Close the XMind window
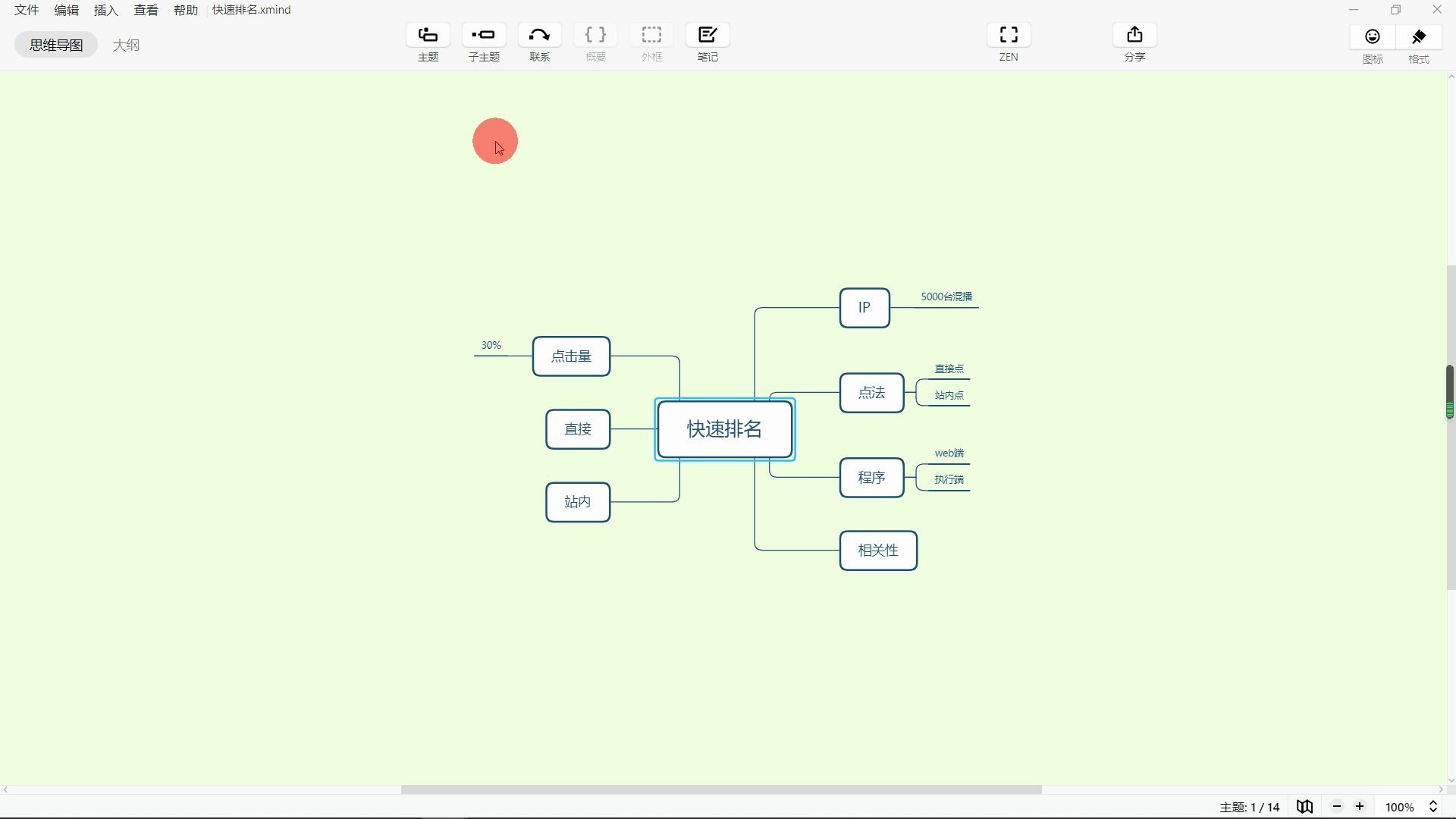The width and height of the screenshot is (1456, 819). click(x=1437, y=10)
